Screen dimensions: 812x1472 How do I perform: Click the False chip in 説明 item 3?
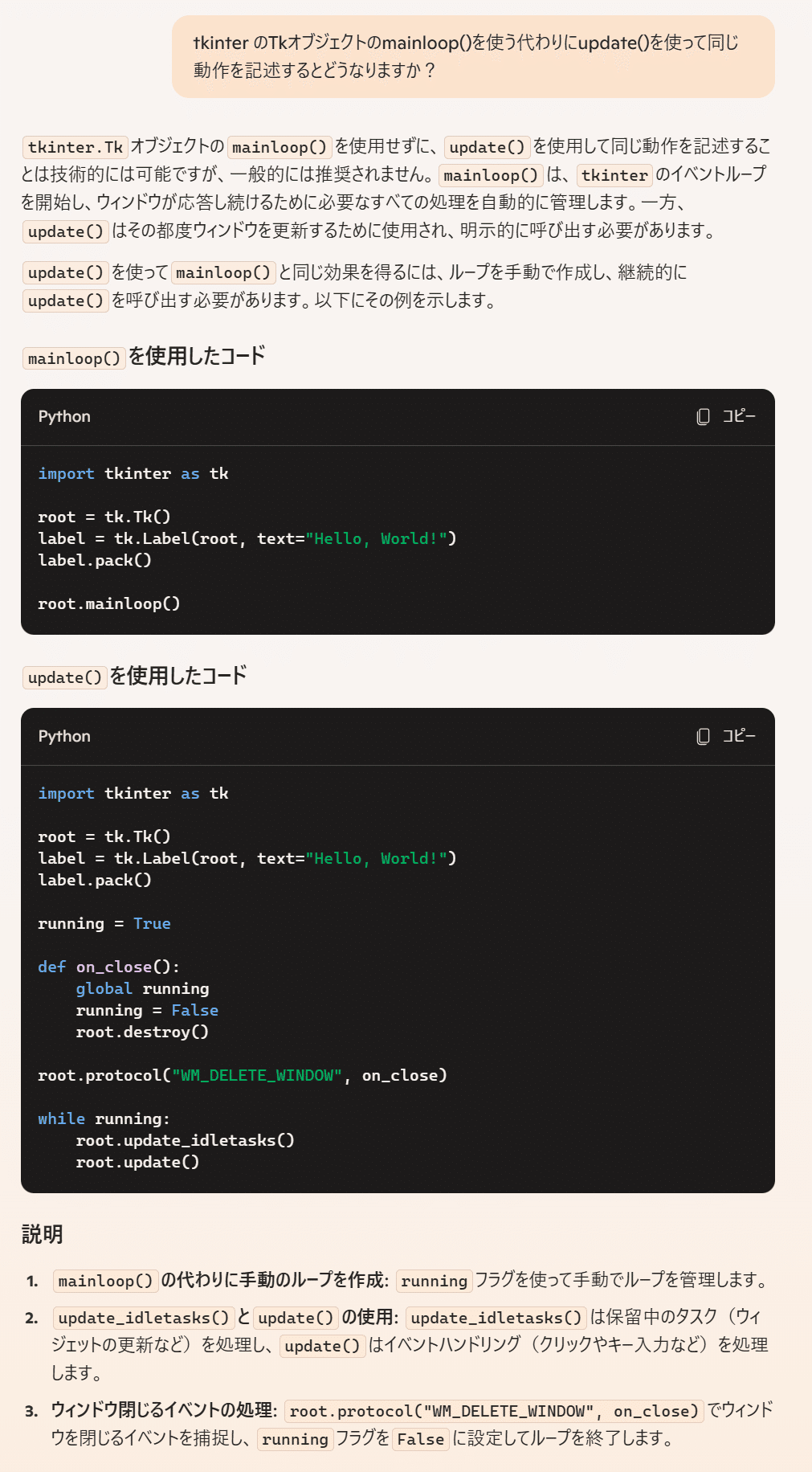tap(421, 1441)
